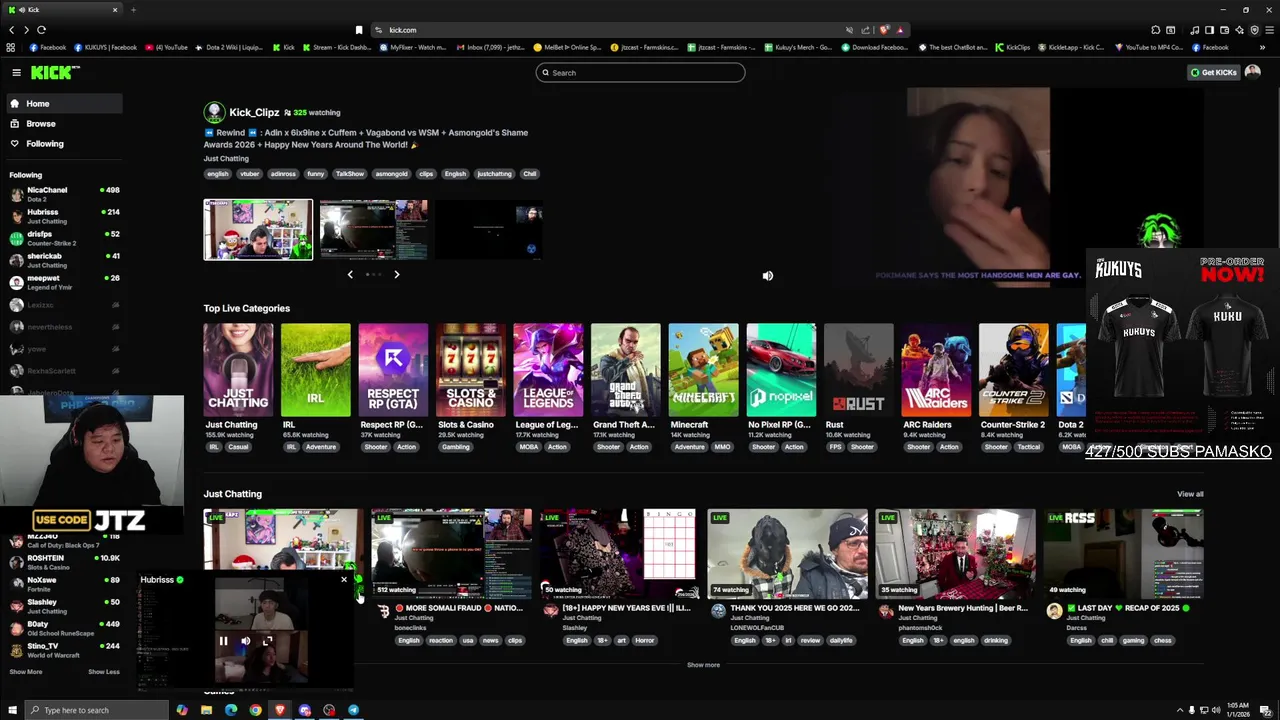Open the Just Chatting category card
The height and width of the screenshot is (720, 1280).
coord(238,369)
